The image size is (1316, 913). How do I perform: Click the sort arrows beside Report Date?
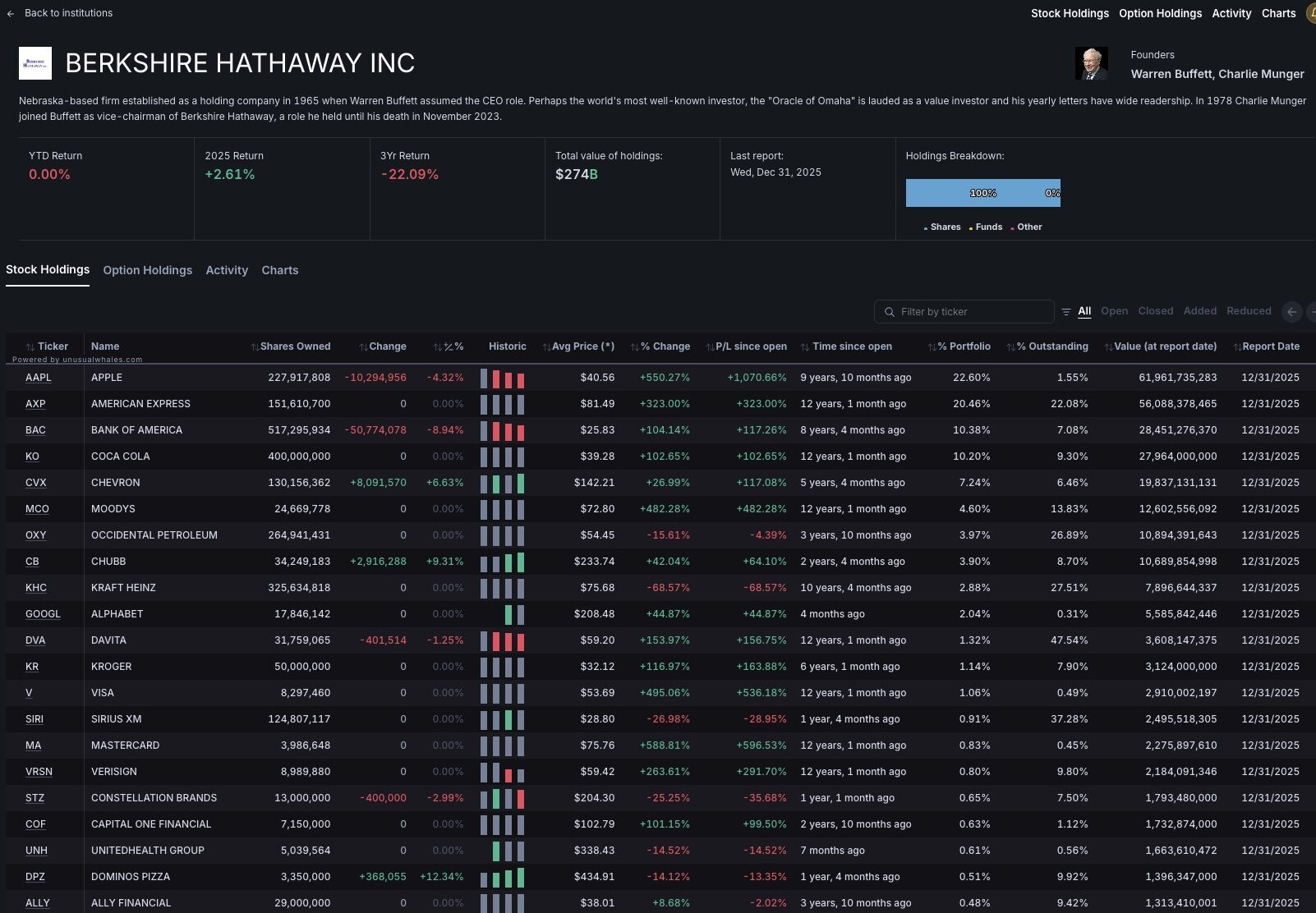1237,347
